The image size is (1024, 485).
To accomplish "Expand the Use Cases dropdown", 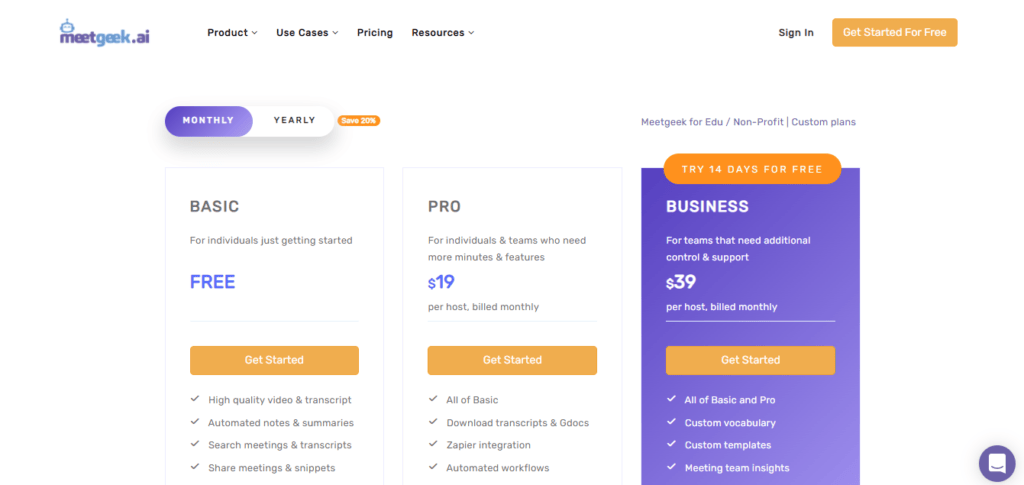I will [x=307, y=33].
